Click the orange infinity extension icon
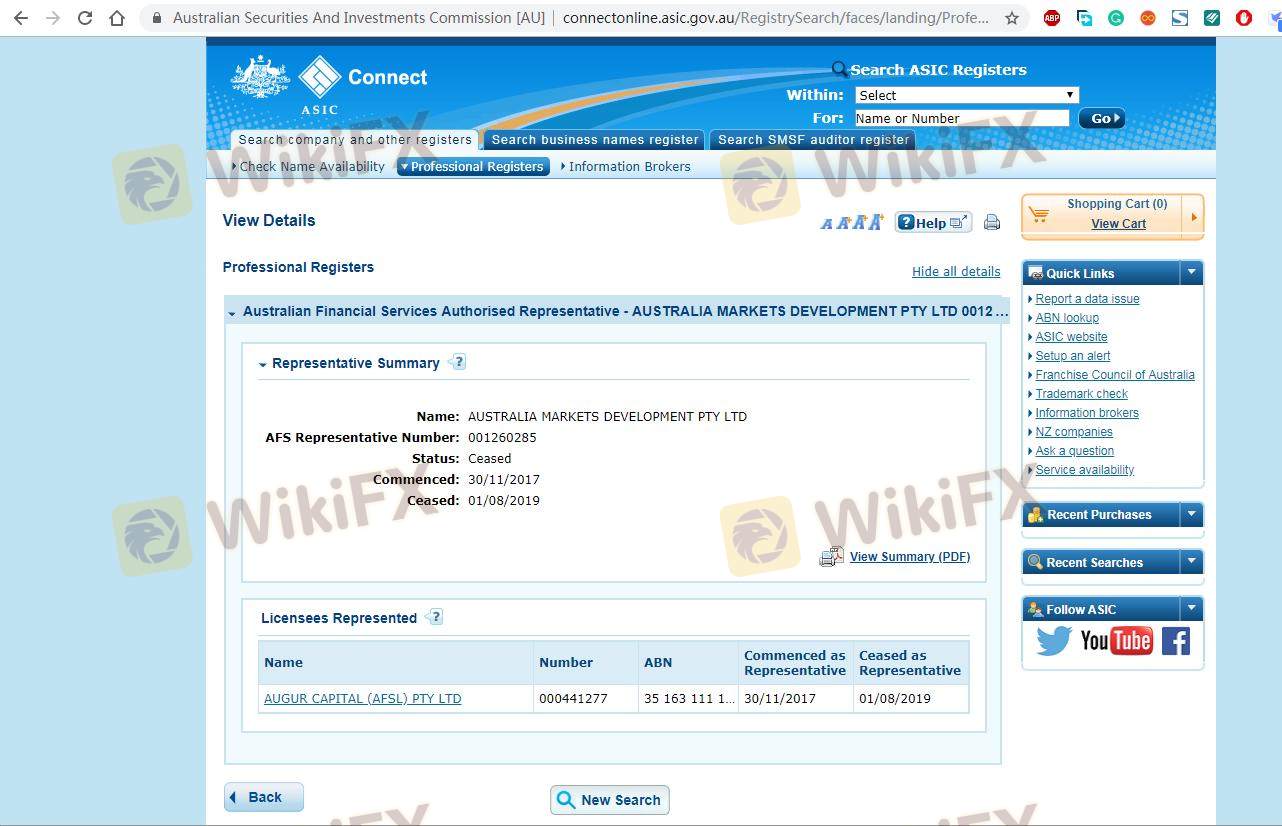Viewport: 1282px width, 826px height. (1148, 18)
